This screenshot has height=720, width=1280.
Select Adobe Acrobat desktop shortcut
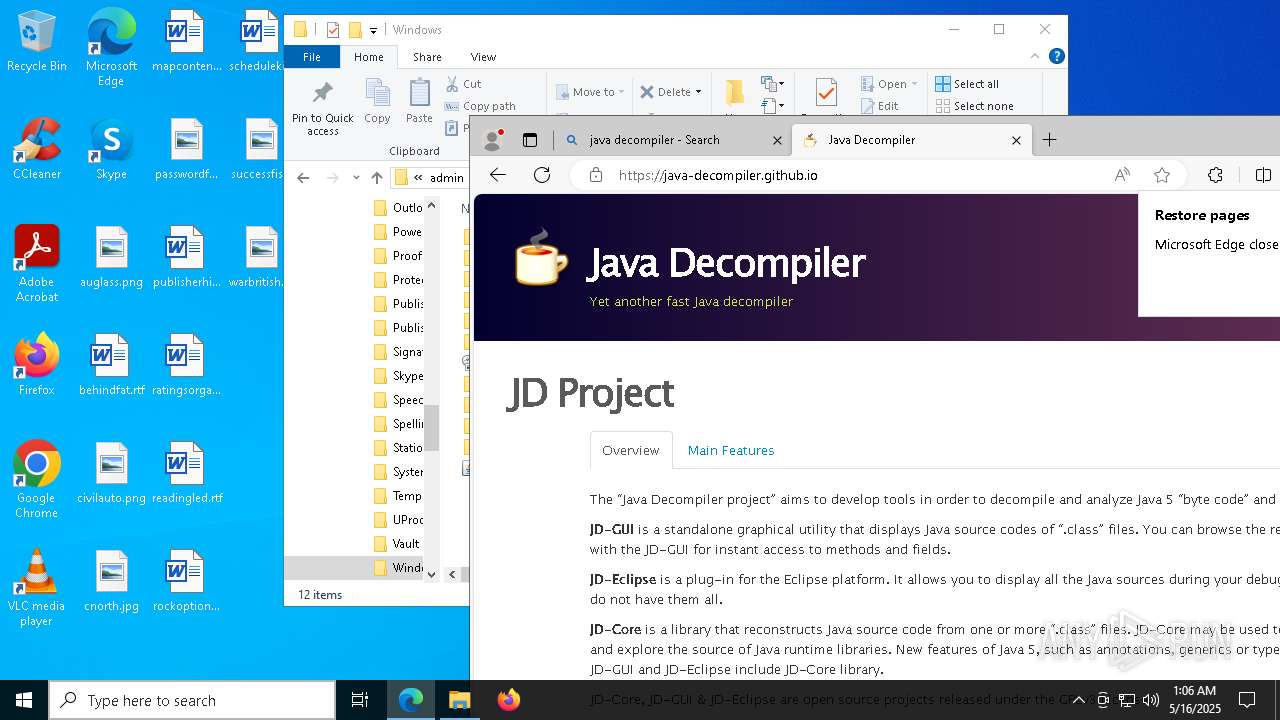(x=37, y=265)
